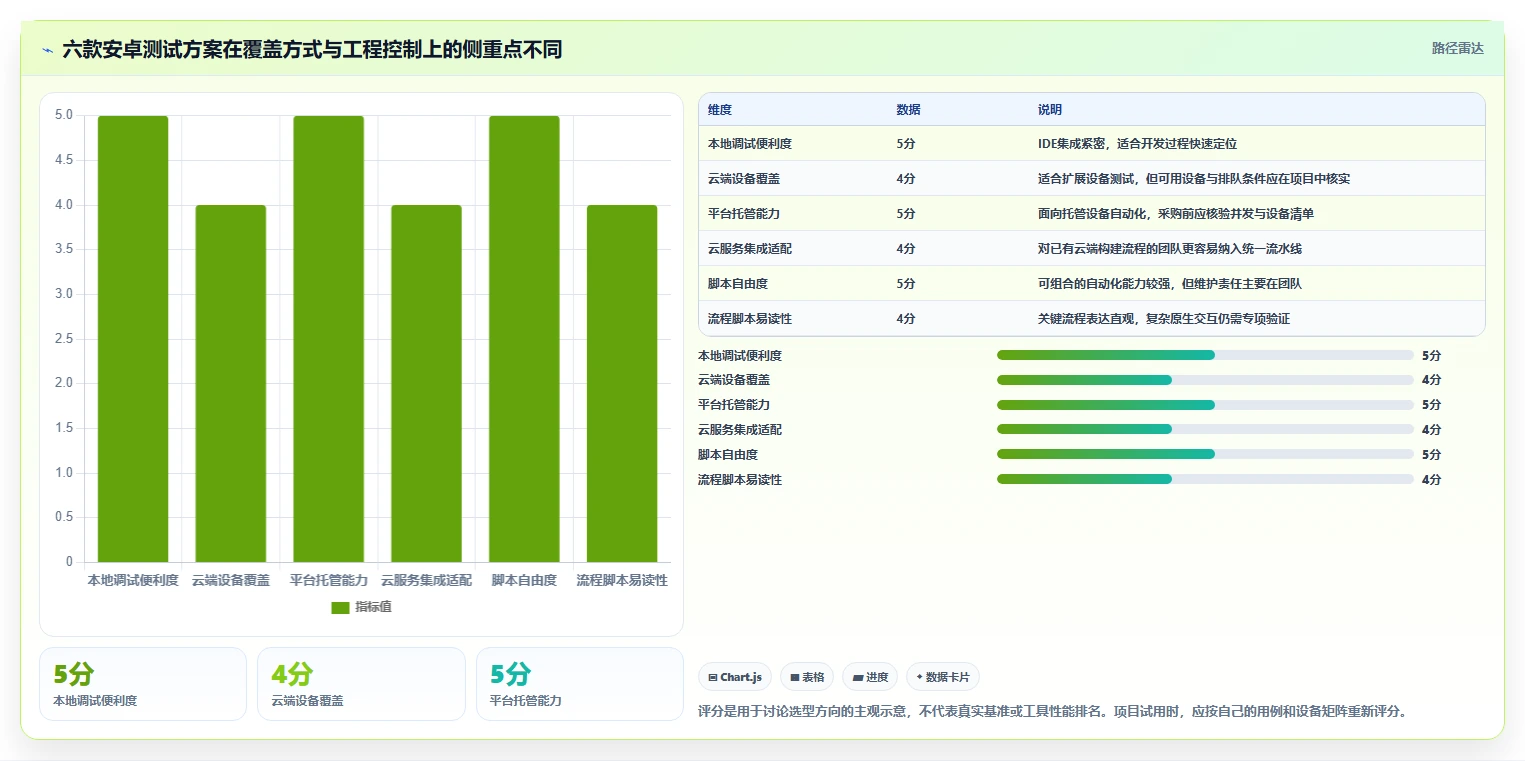Open the 路径雷达 link at top right
The height and width of the screenshot is (761, 1525).
pos(1457,48)
